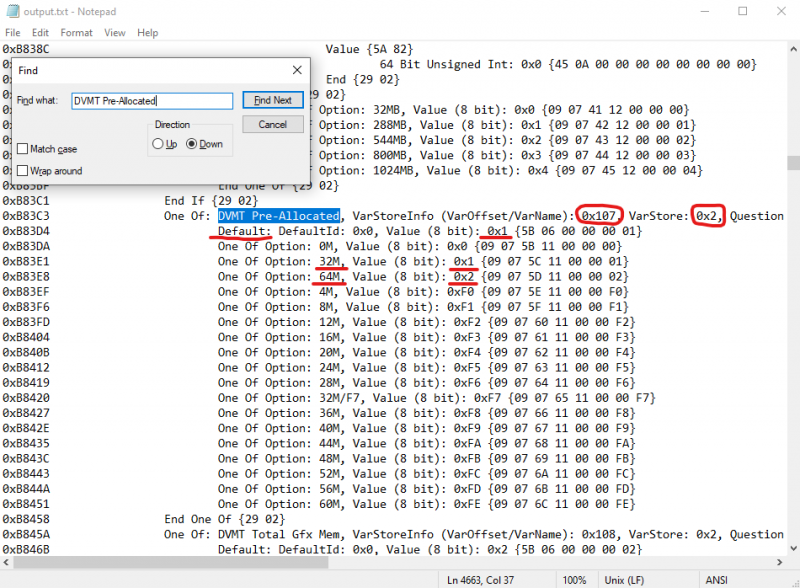Click the 60M option at 0xB8451
Image resolution: width=800 pixels, height=588 pixels.
click(330, 504)
